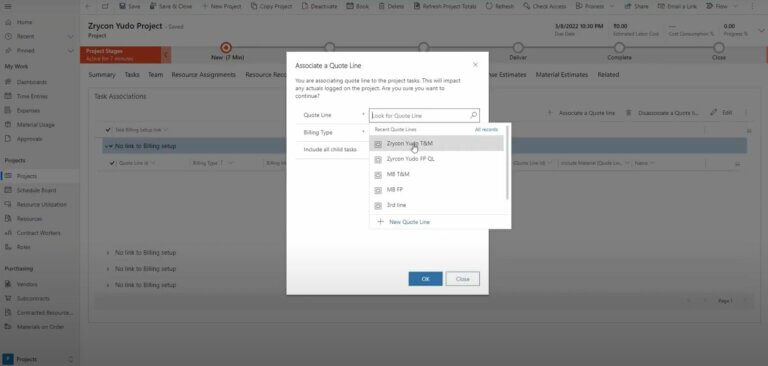The width and height of the screenshot is (768, 366).
Task: Click the Book command
Action: pos(358,6)
